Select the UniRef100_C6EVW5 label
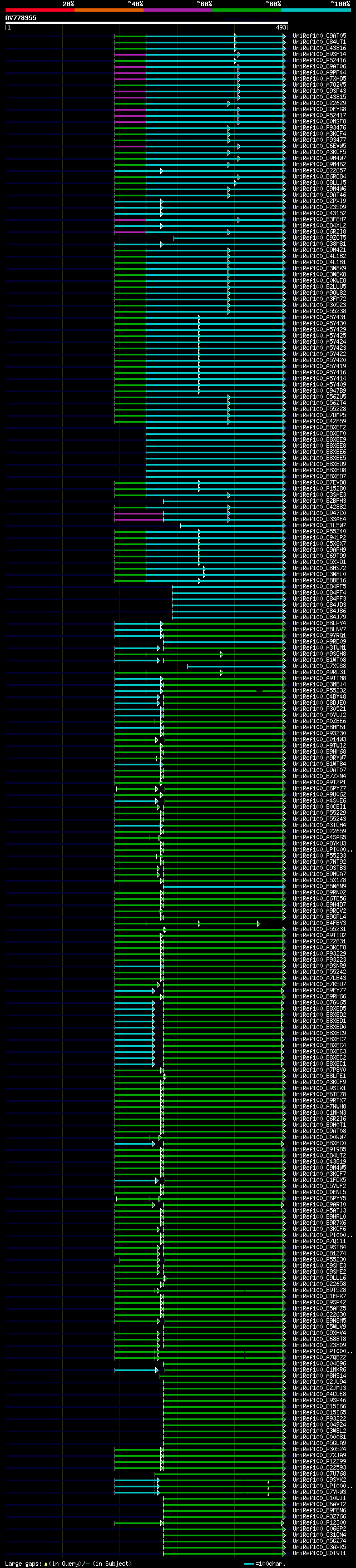The height and width of the screenshot is (1568, 356). coord(319,146)
